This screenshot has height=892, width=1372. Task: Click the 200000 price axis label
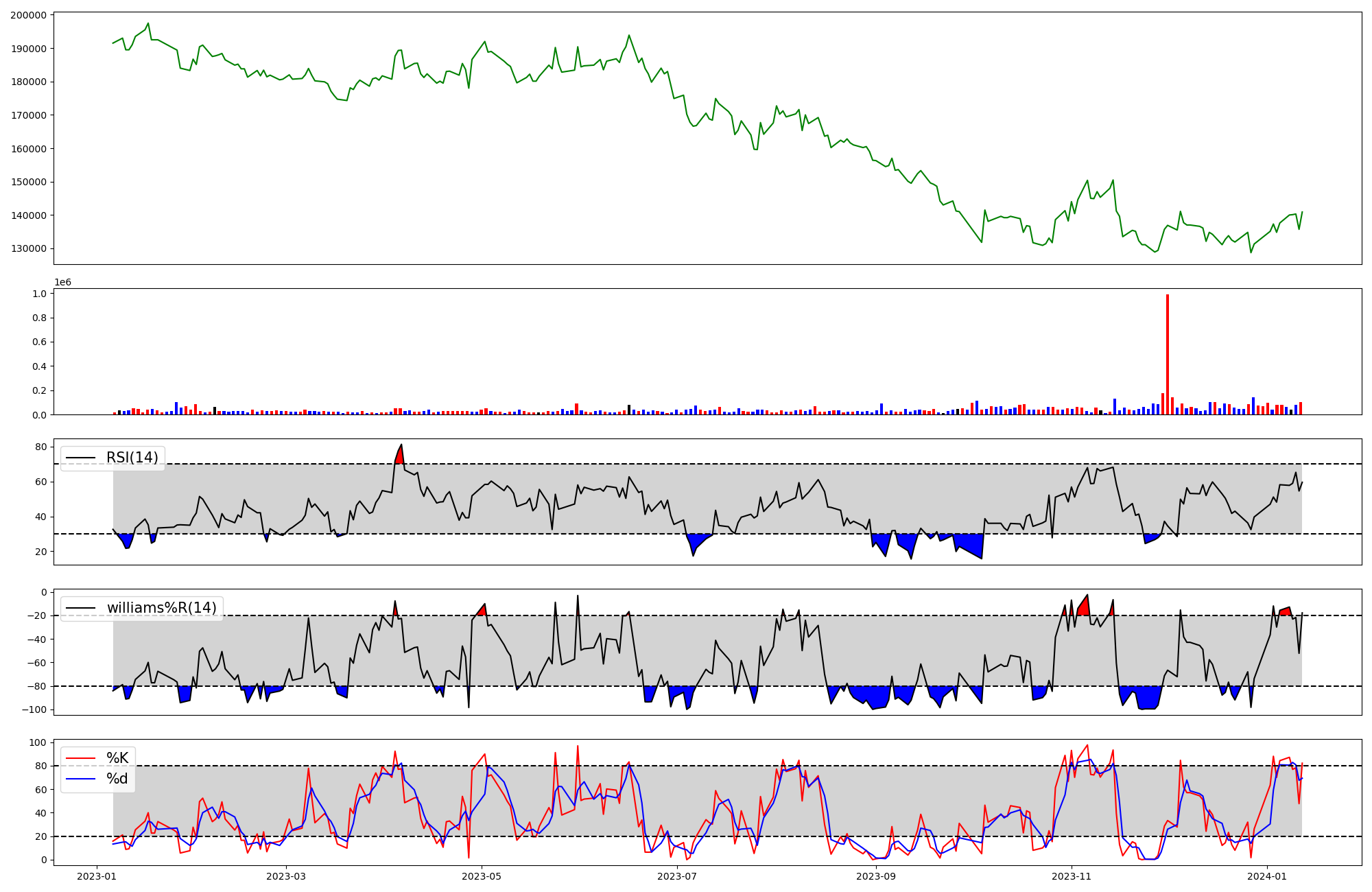pos(28,15)
